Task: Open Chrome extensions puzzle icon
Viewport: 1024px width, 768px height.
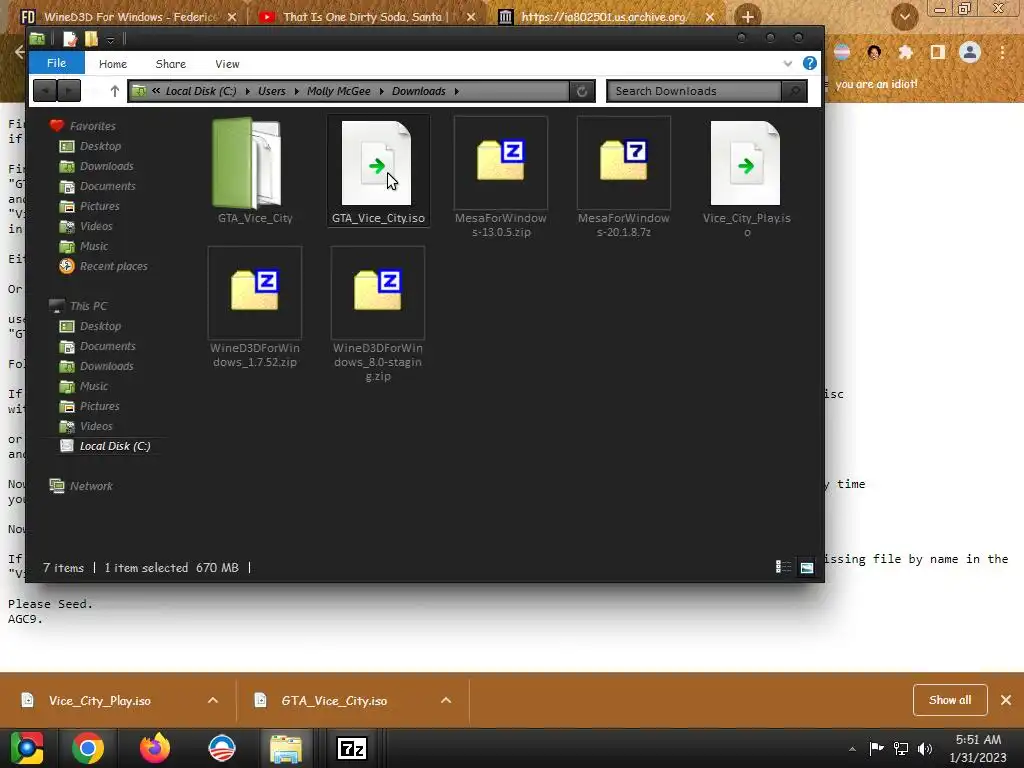Action: coord(905,52)
